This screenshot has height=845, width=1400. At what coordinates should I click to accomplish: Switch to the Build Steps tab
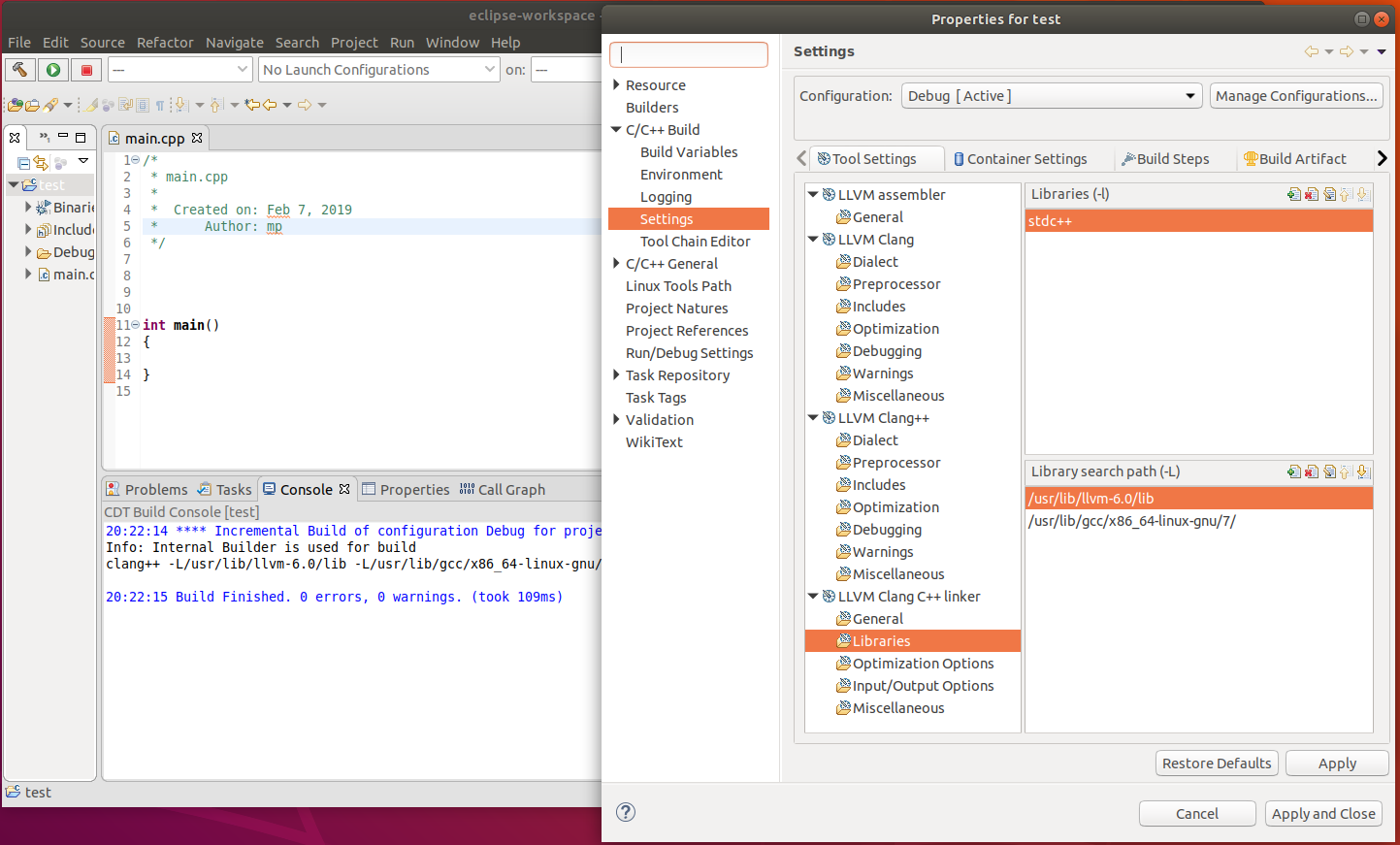coord(1166,159)
